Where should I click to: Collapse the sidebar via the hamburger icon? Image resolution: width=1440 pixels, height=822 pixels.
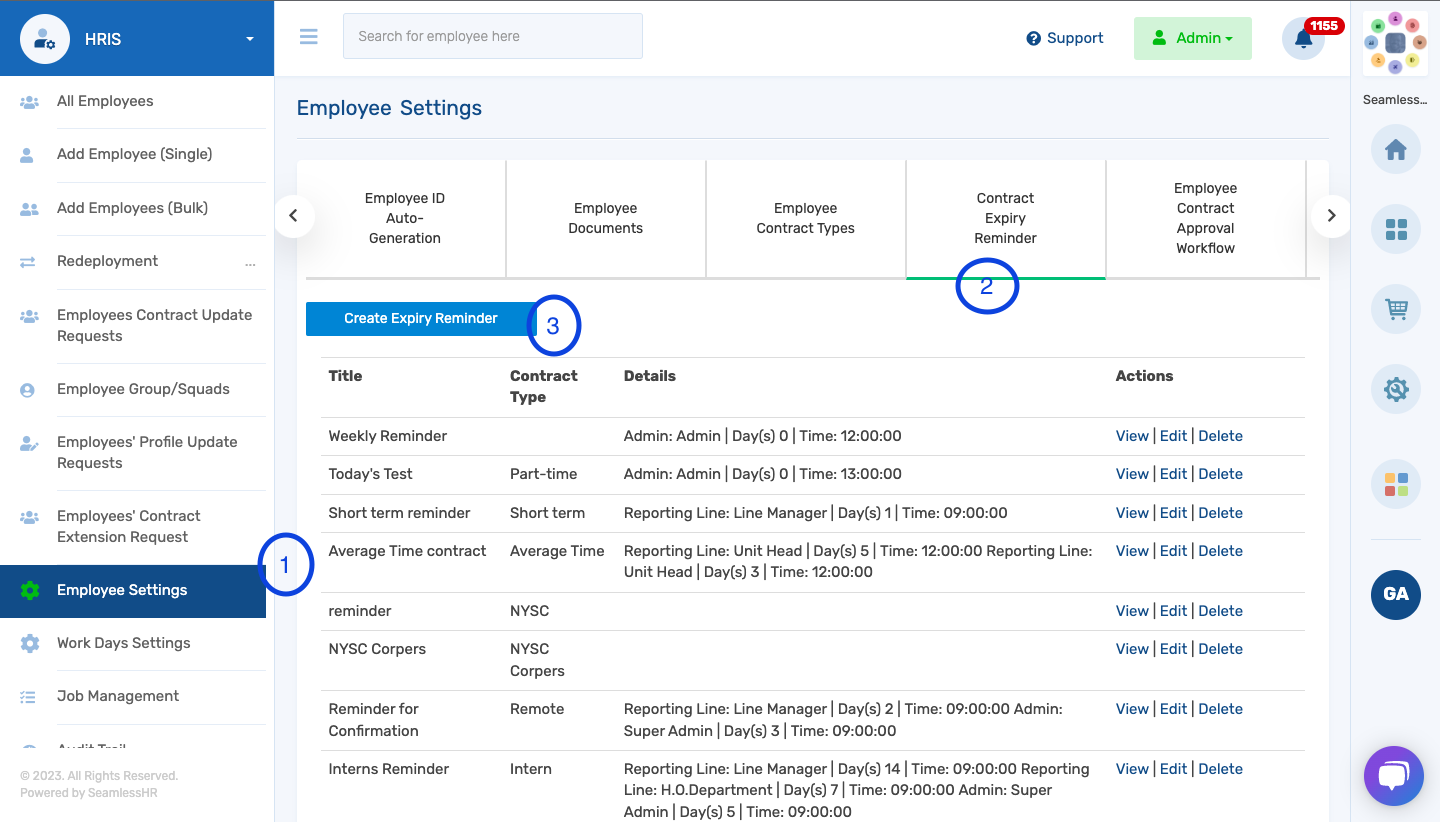308,36
